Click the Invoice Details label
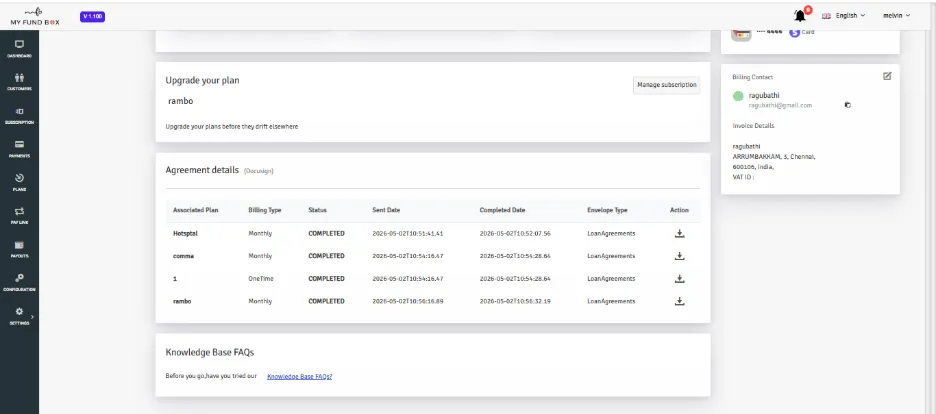Image resolution: width=936 pixels, height=414 pixels. 753,126
